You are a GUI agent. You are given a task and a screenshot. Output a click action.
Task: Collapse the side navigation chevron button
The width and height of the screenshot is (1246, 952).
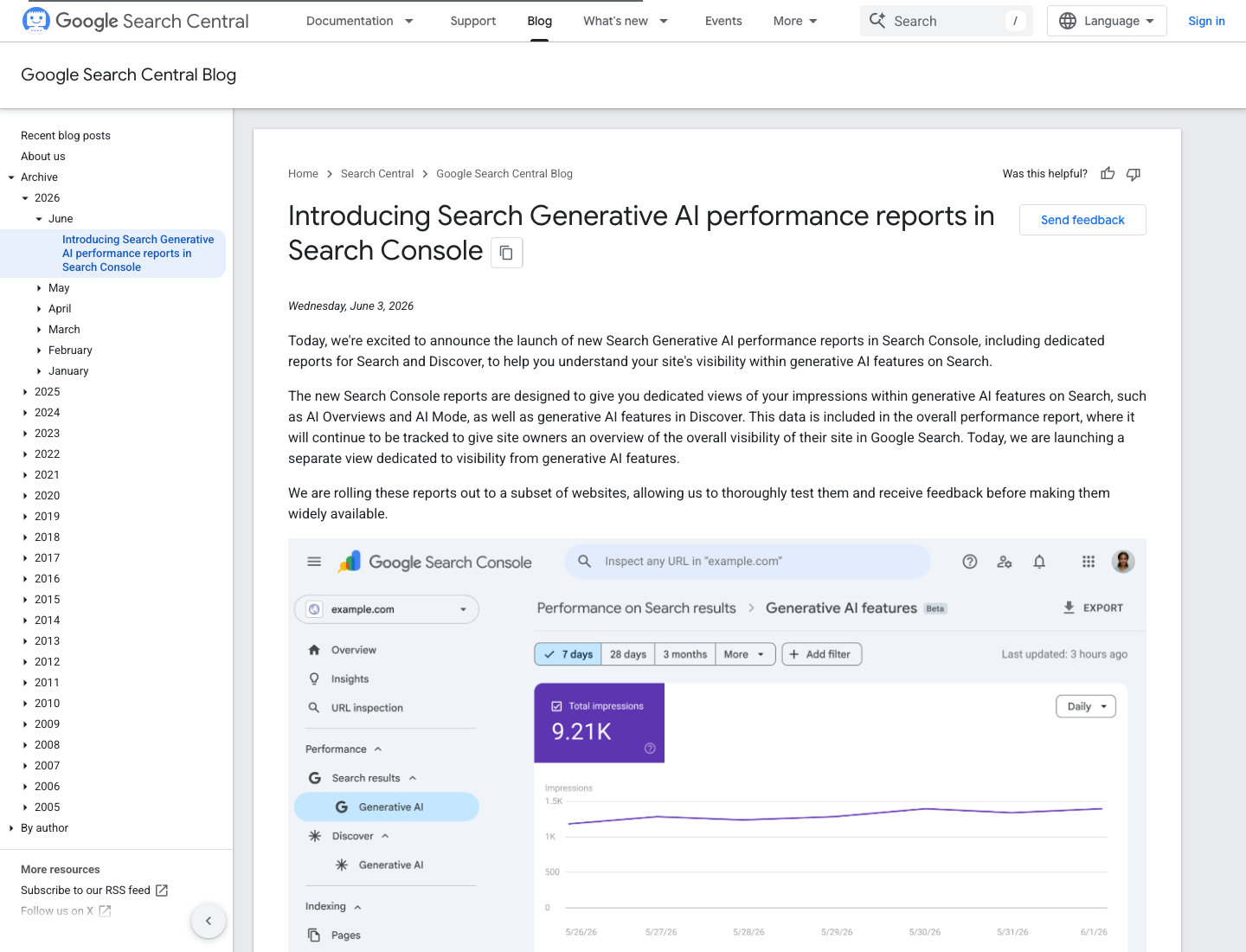[209, 921]
